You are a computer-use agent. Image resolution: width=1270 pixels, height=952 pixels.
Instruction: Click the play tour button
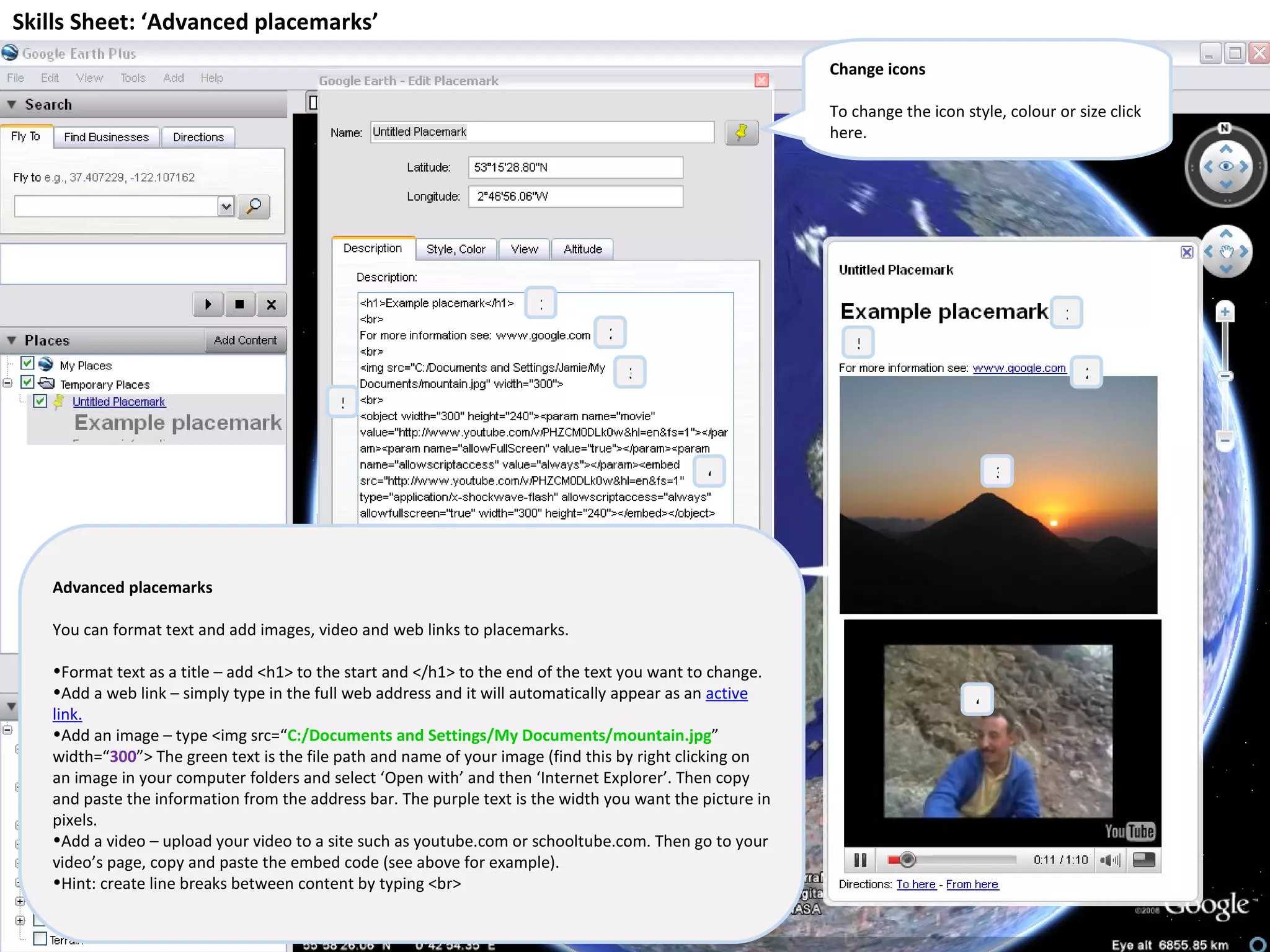208,304
